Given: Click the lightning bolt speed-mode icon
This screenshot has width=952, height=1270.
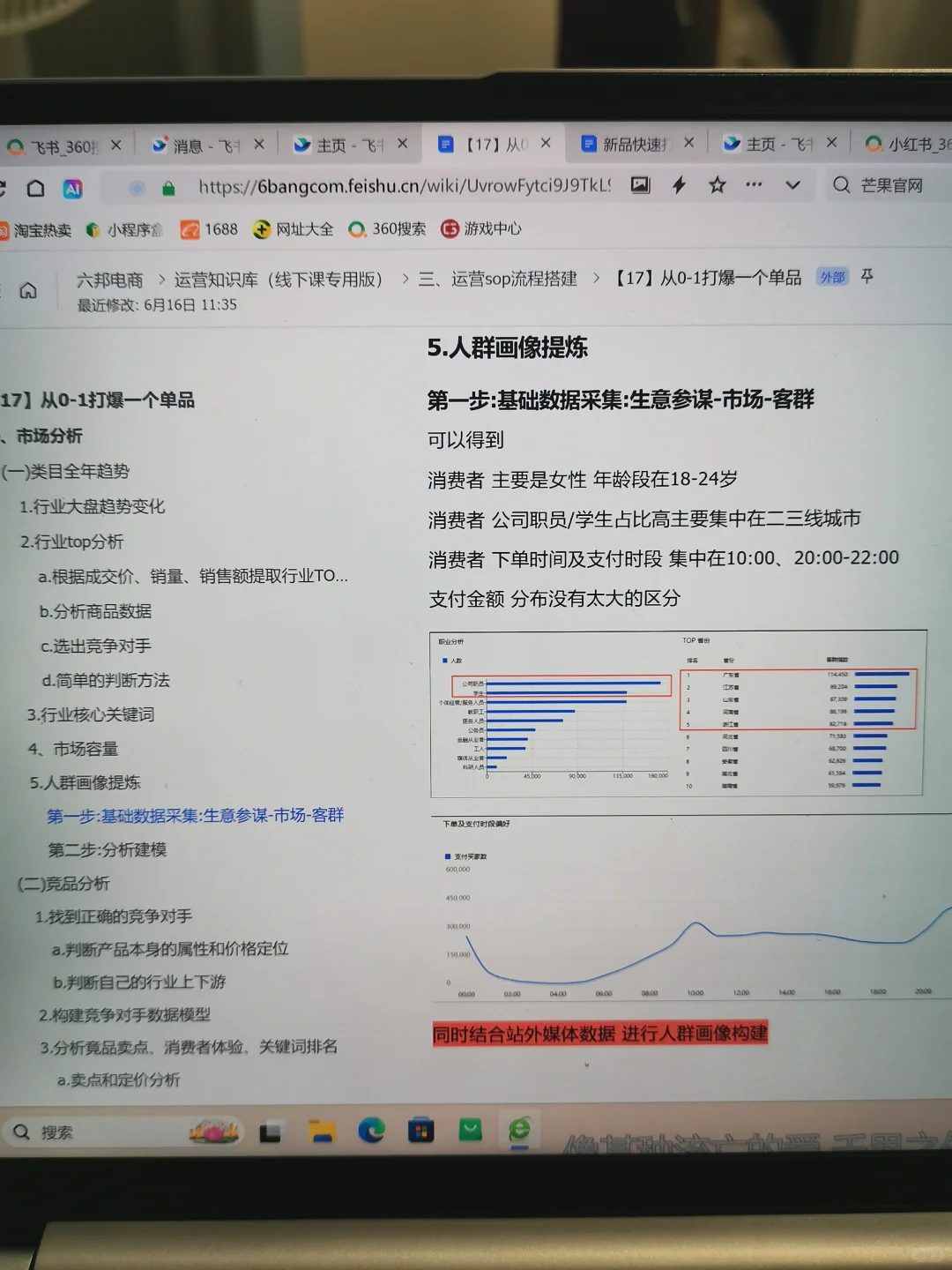Looking at the screenshot, I should [679, 185].
